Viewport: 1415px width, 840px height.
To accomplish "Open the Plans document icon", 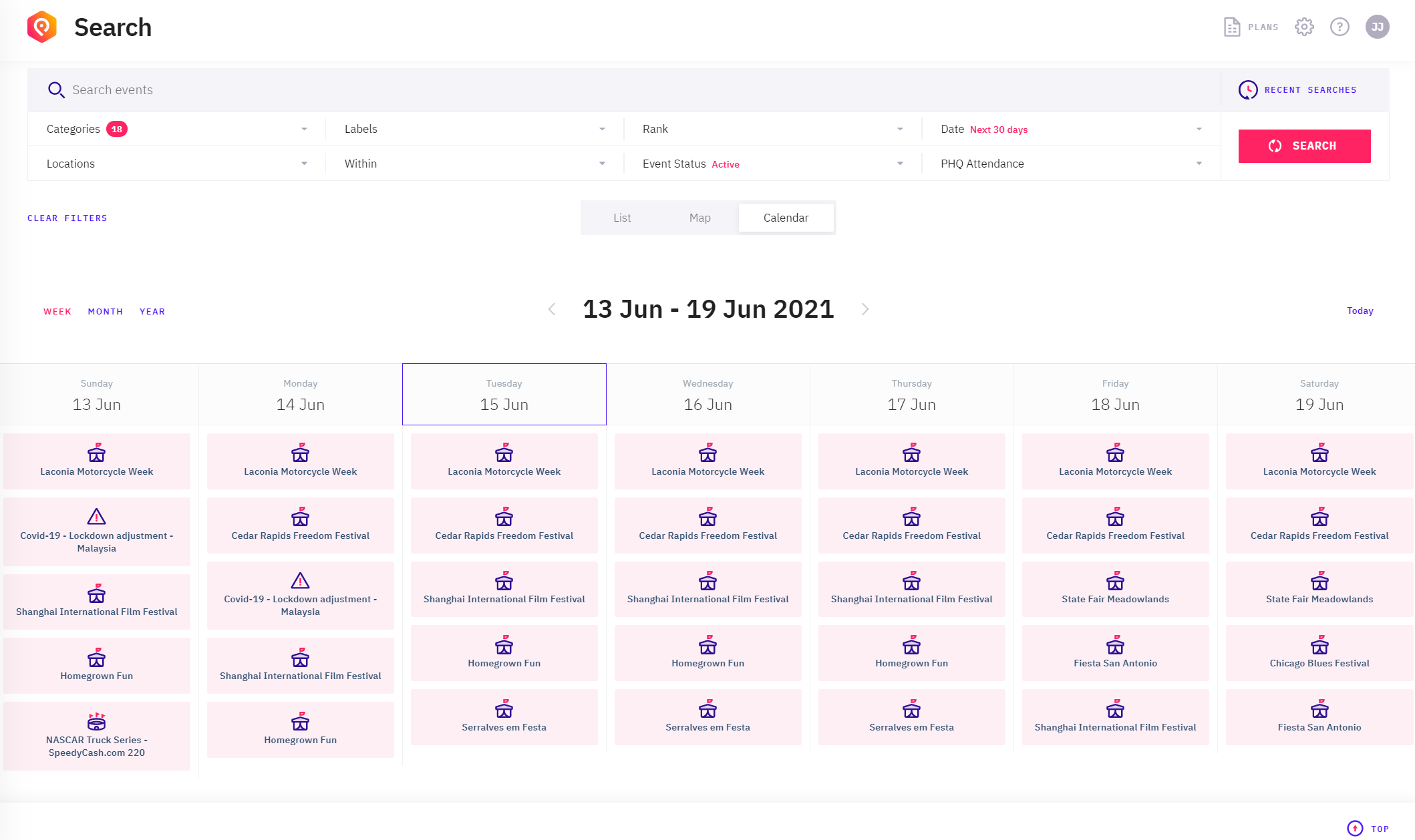I will (1231, 27).
